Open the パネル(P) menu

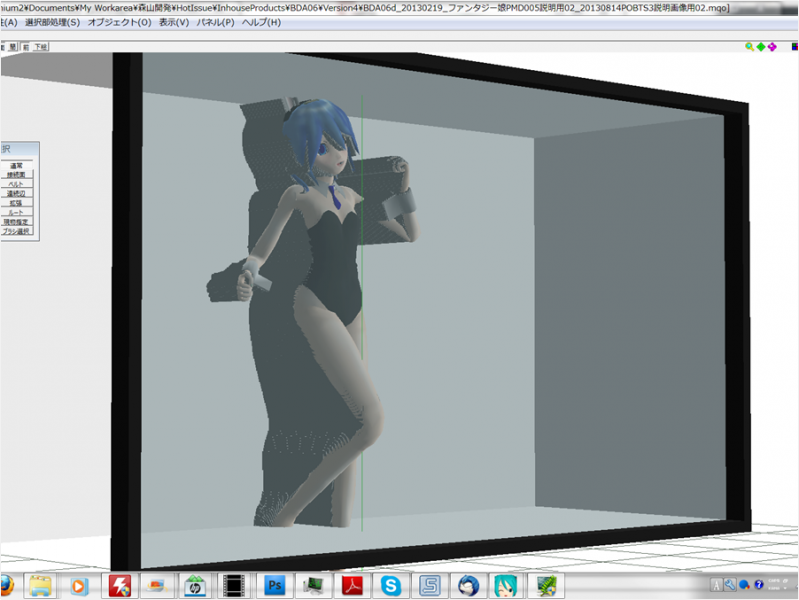click(216, 22)
